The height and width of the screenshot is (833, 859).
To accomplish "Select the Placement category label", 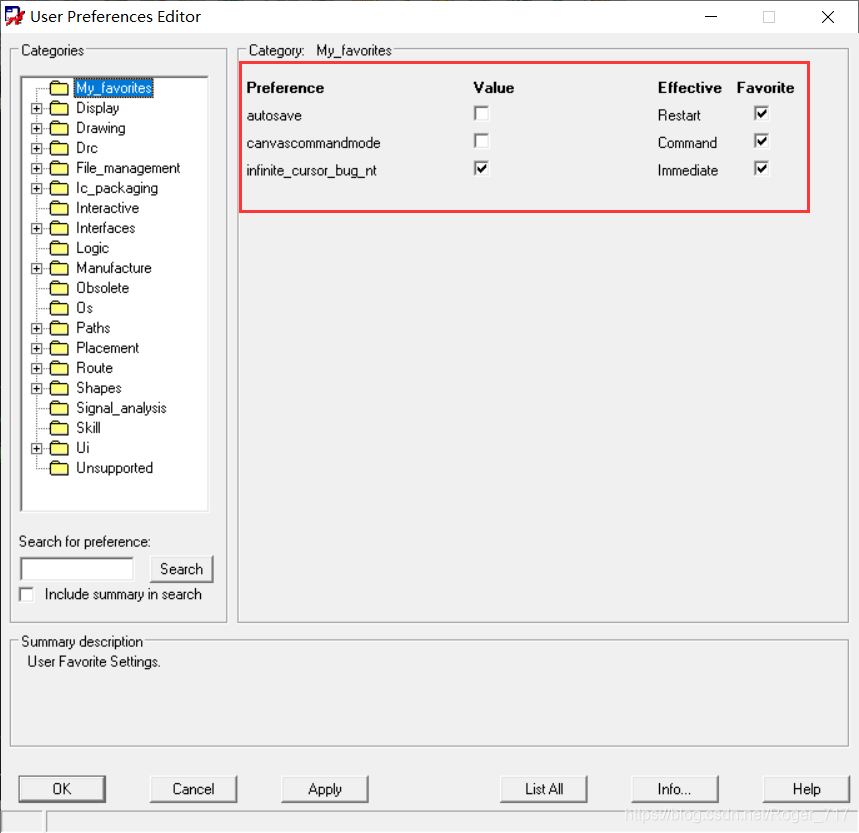I will point(107,348).
